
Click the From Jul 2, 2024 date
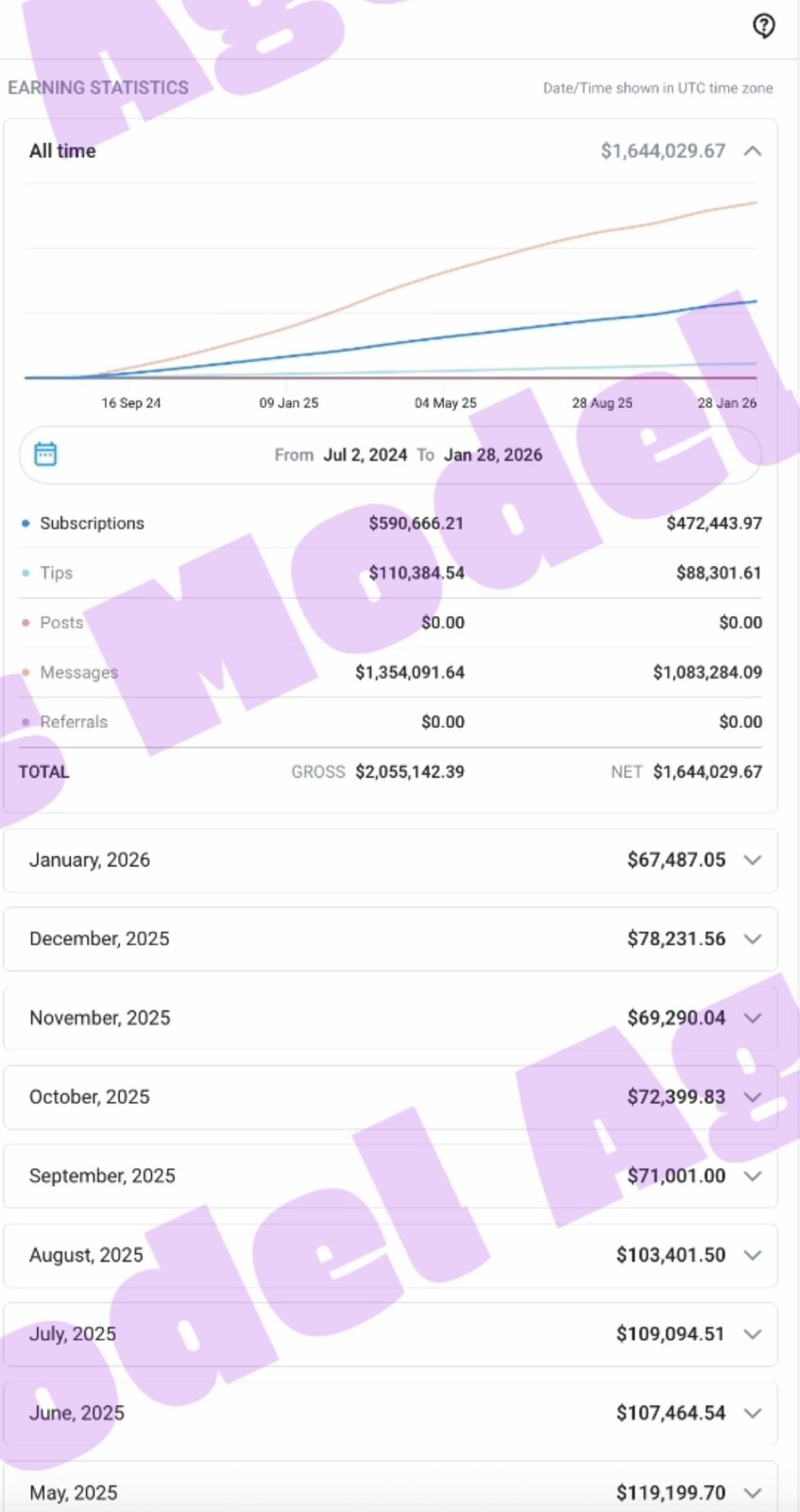tap(365, 455)
